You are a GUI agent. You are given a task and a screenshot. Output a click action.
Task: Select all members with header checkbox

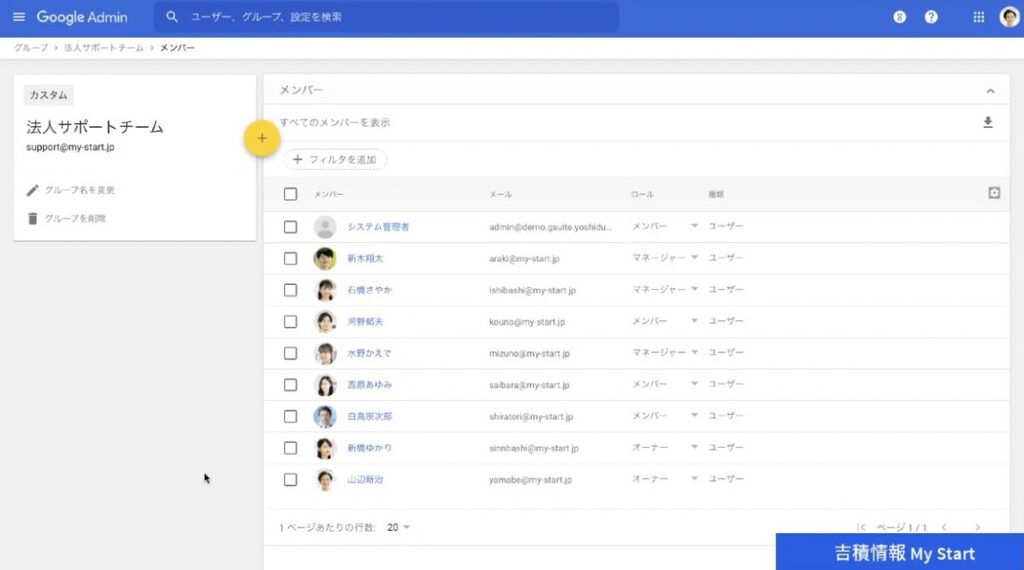(291, 194)
